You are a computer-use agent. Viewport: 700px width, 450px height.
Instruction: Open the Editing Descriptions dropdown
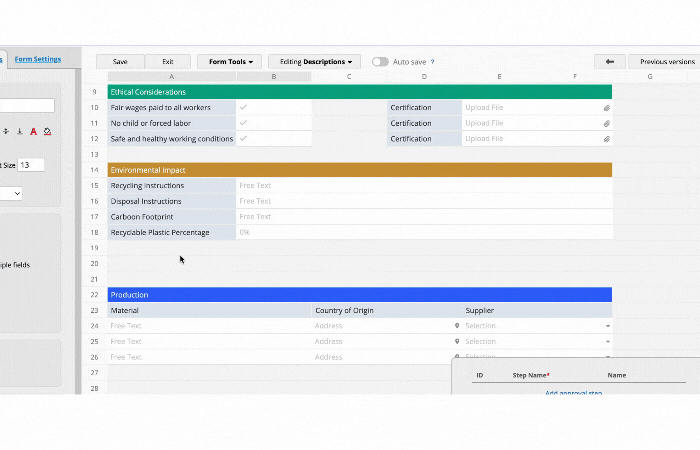315,62
